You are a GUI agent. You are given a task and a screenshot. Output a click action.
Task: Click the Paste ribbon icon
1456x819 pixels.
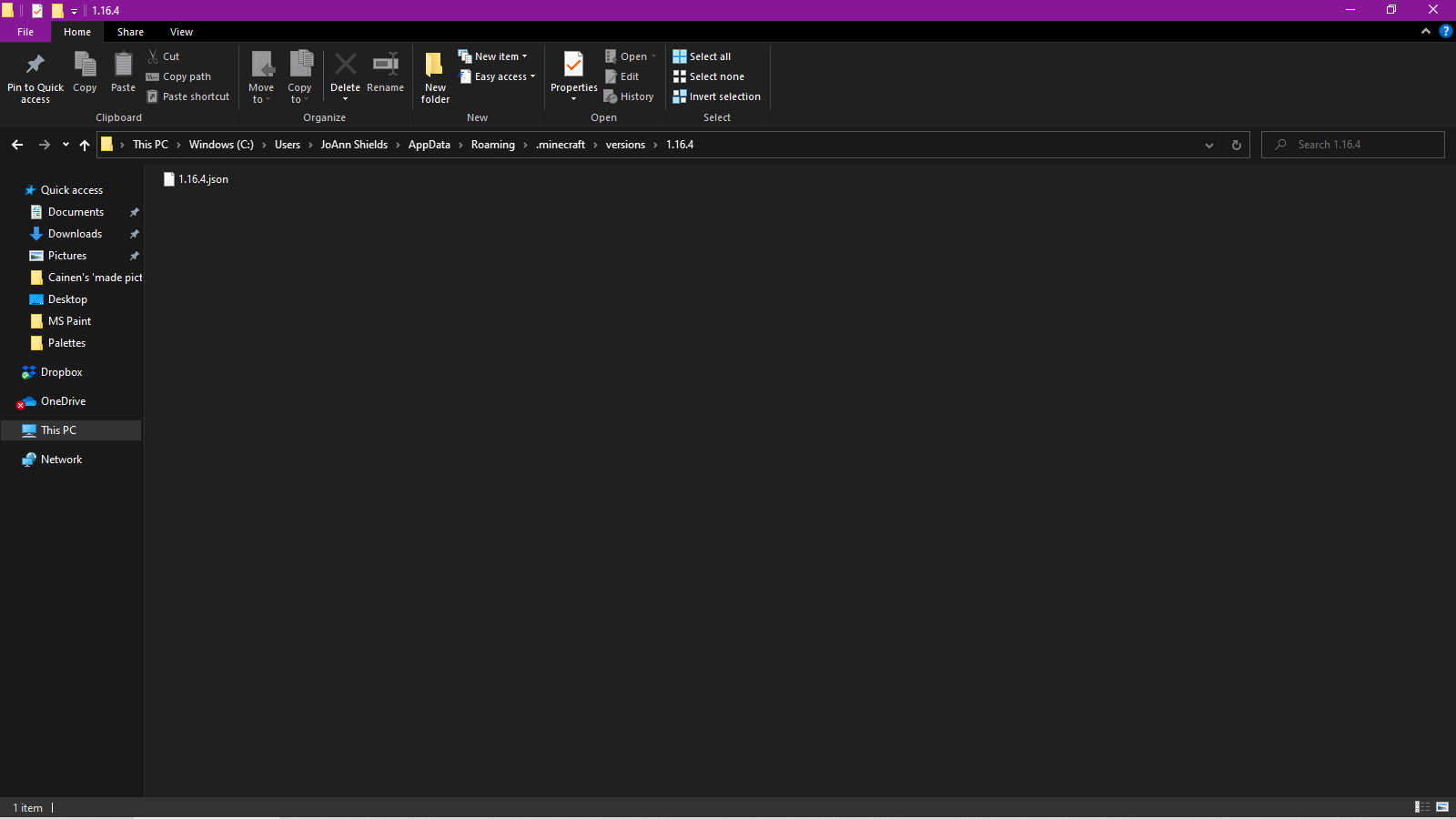click(x=123, y=72)
